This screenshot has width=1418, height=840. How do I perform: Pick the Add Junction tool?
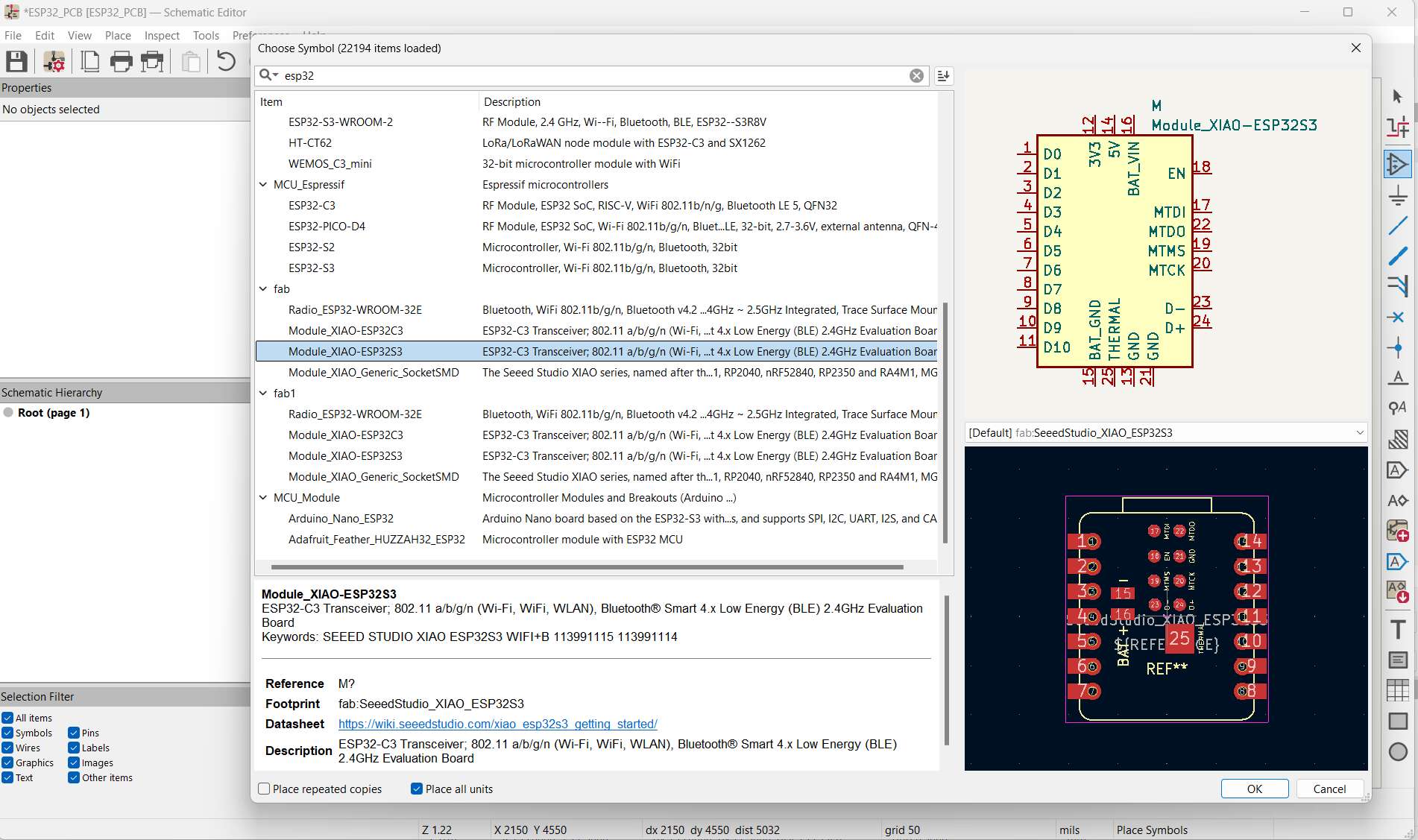pos(1398,347)
